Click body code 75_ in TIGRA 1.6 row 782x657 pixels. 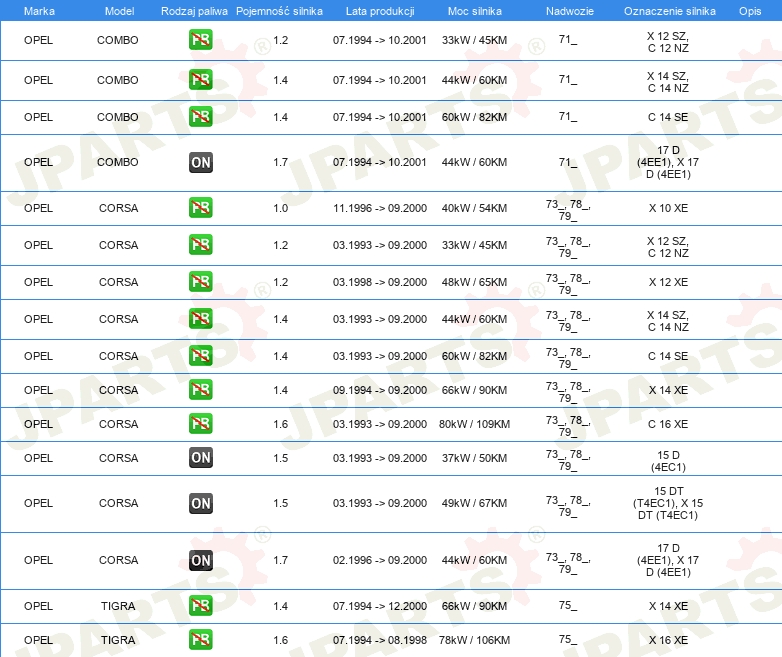point(568,639)
